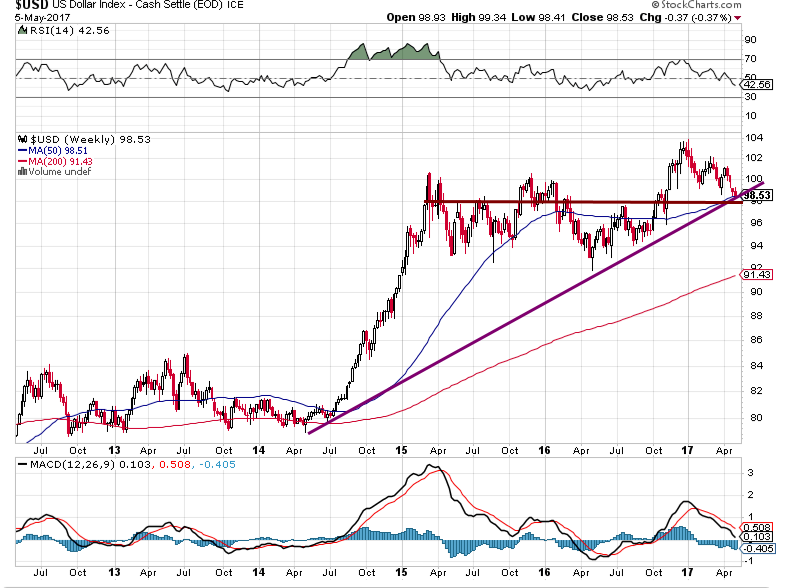Viewport: 805px width, 588px height.
Task: Click the $USD (Weekly) candlestick legend icon
Action: coord(25,139)
